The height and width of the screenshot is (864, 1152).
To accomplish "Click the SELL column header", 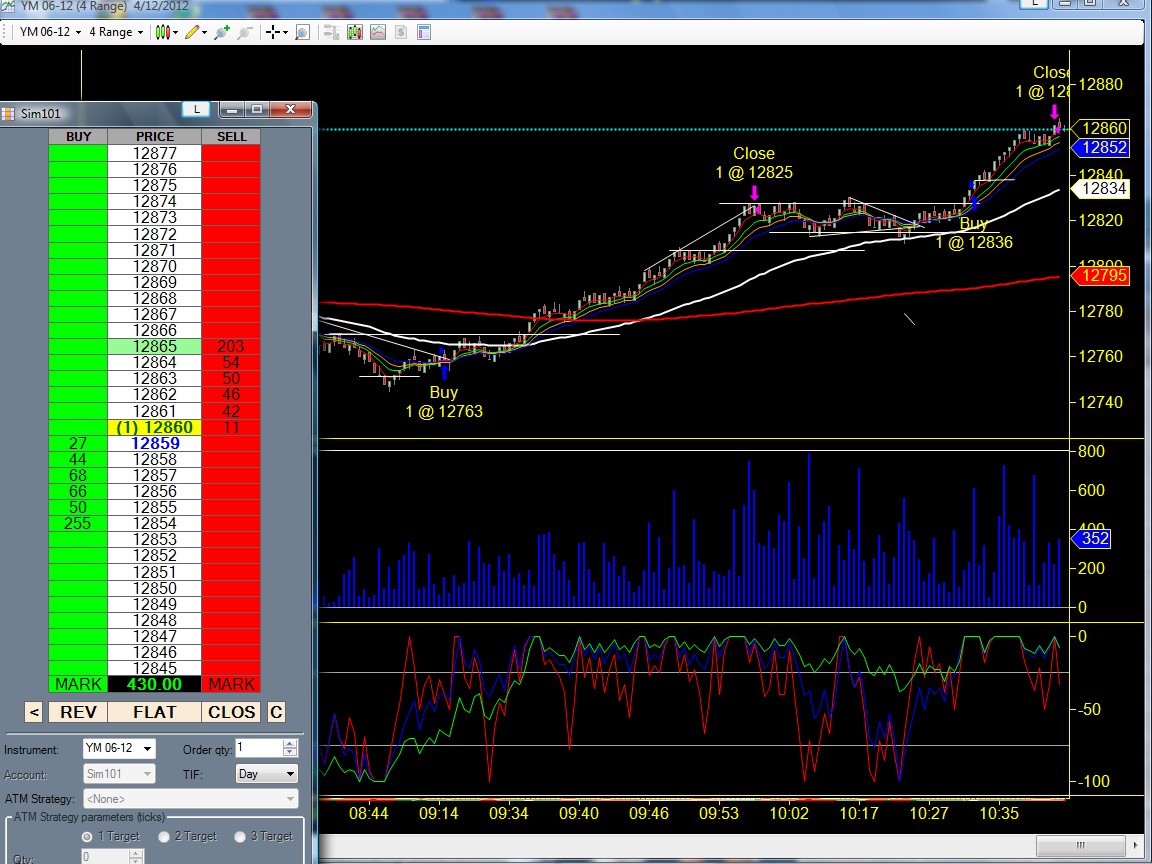I will click(x=231, y=137).
